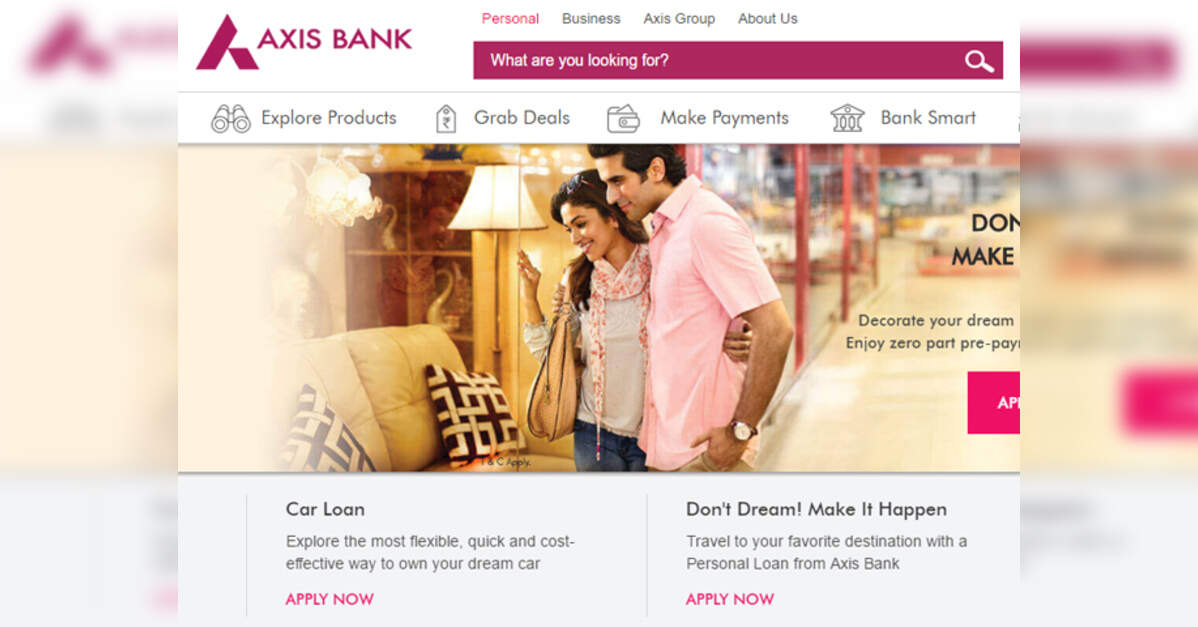Click the pink Apply button on the banner
This screenshot has width=1198, height=627.
tap(993, 402)
